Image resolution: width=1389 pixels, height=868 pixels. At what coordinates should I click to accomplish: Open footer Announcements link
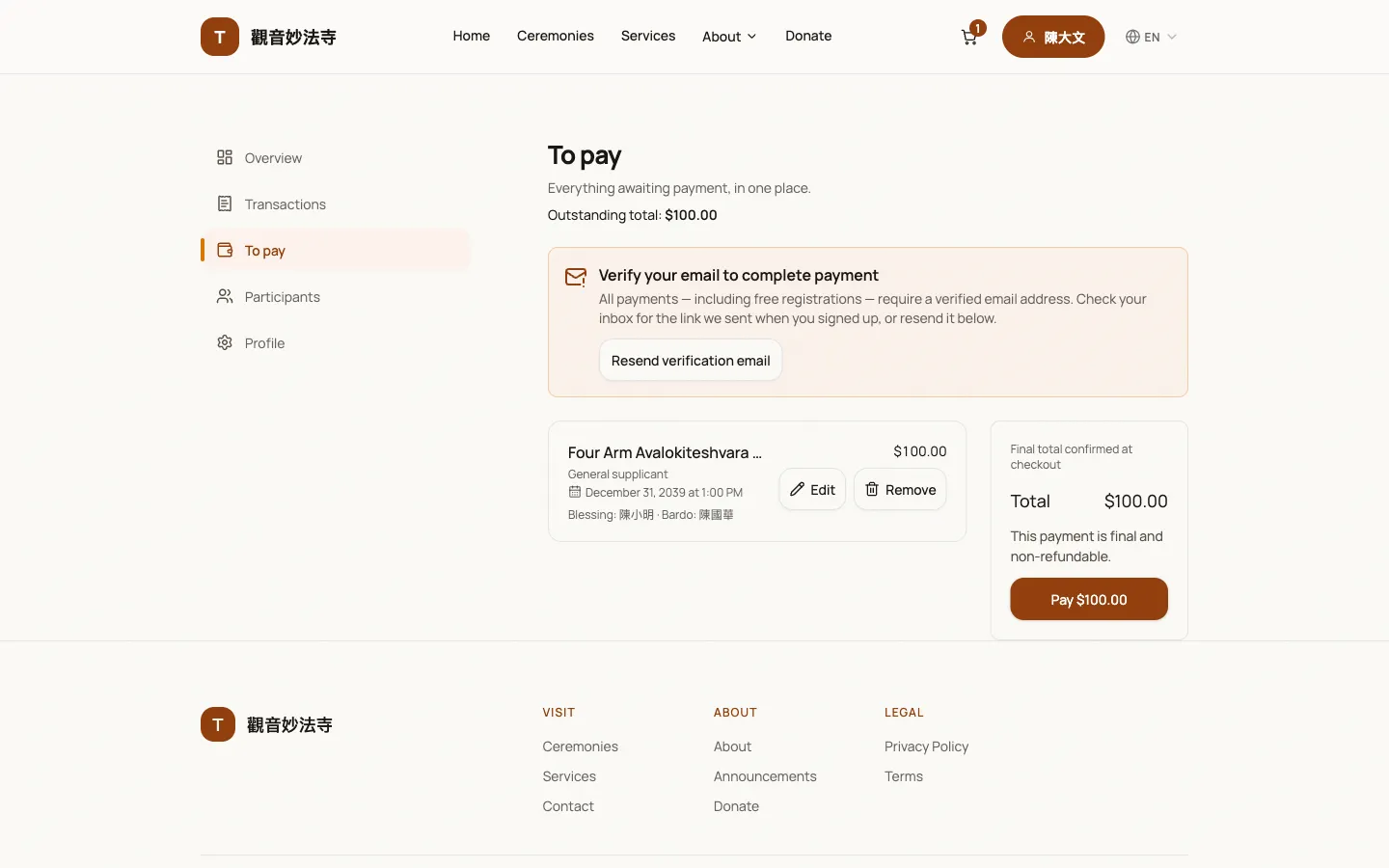point(765,776)
